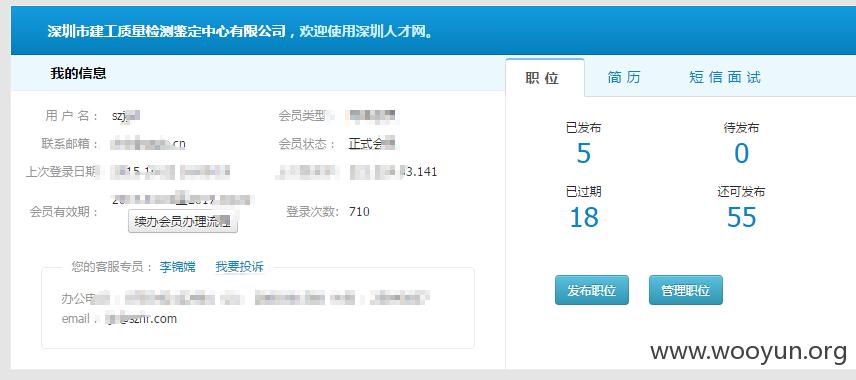
Task: Switch to the 职位 tab
Action: pos(544,78)
